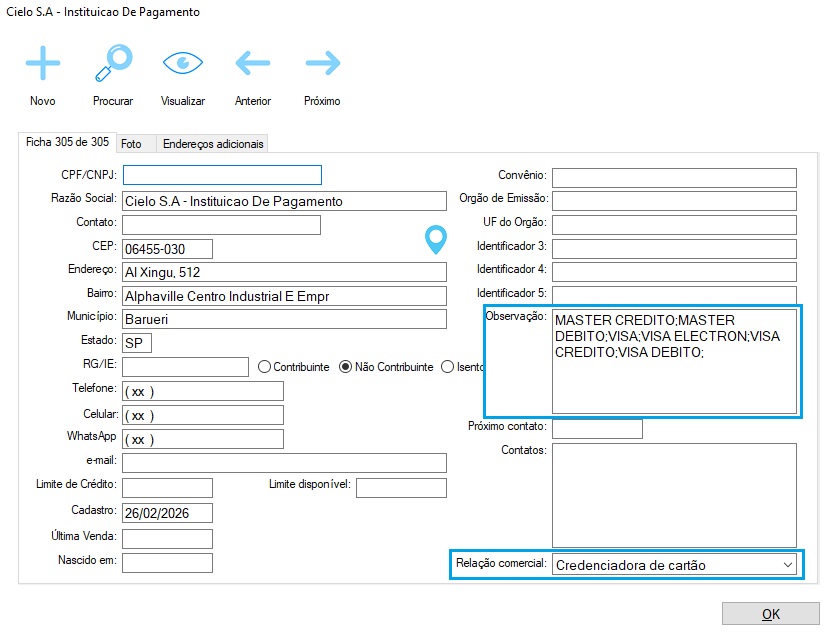Open the Endereços adicionais tab
The image size is (840, 644).
[x=213, y=144]
